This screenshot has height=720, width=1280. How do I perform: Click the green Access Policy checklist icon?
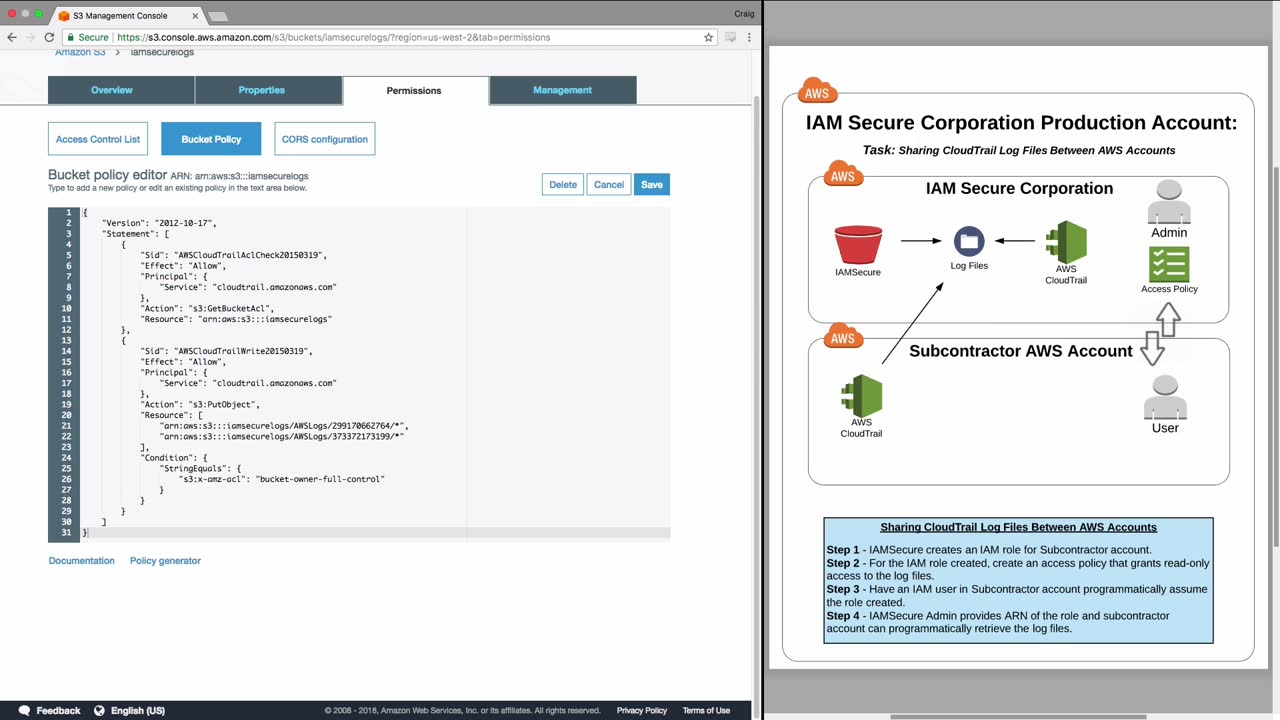click(1169, 264)
